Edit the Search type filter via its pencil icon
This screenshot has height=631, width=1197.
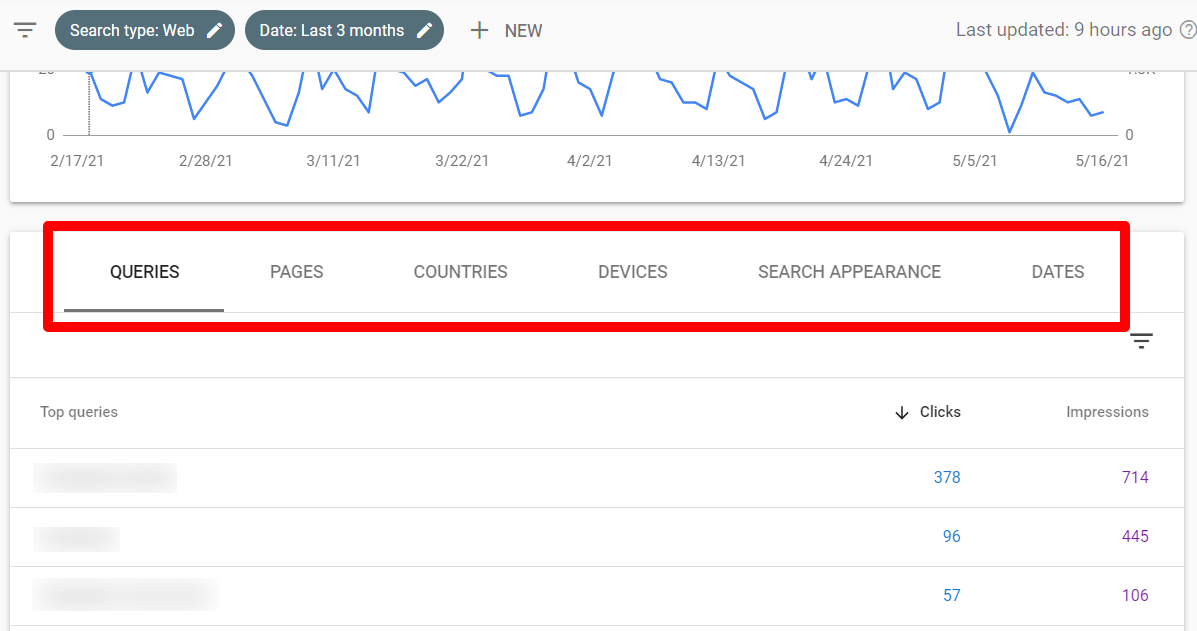213,29
